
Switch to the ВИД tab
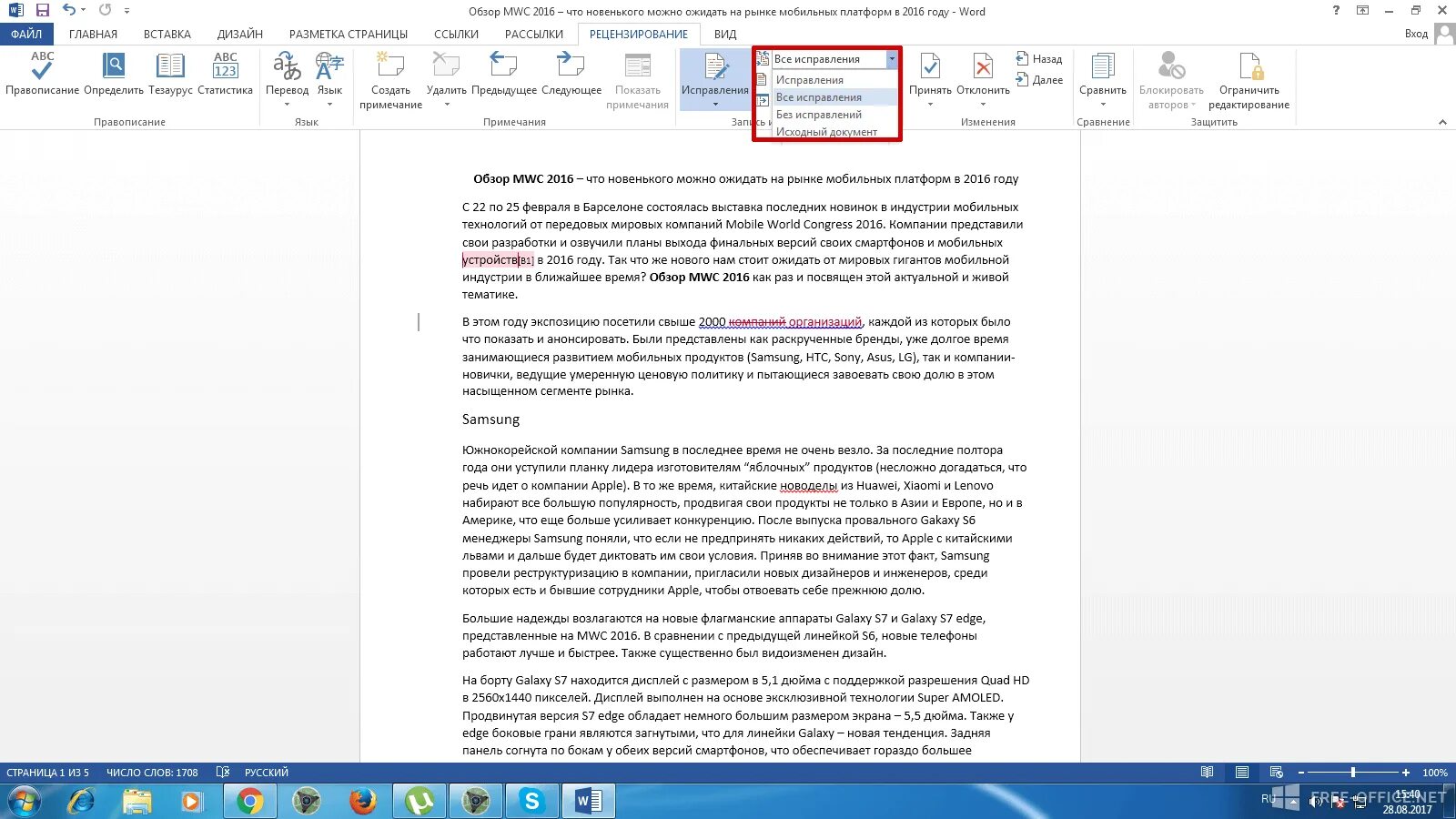(x=725, y=34)
